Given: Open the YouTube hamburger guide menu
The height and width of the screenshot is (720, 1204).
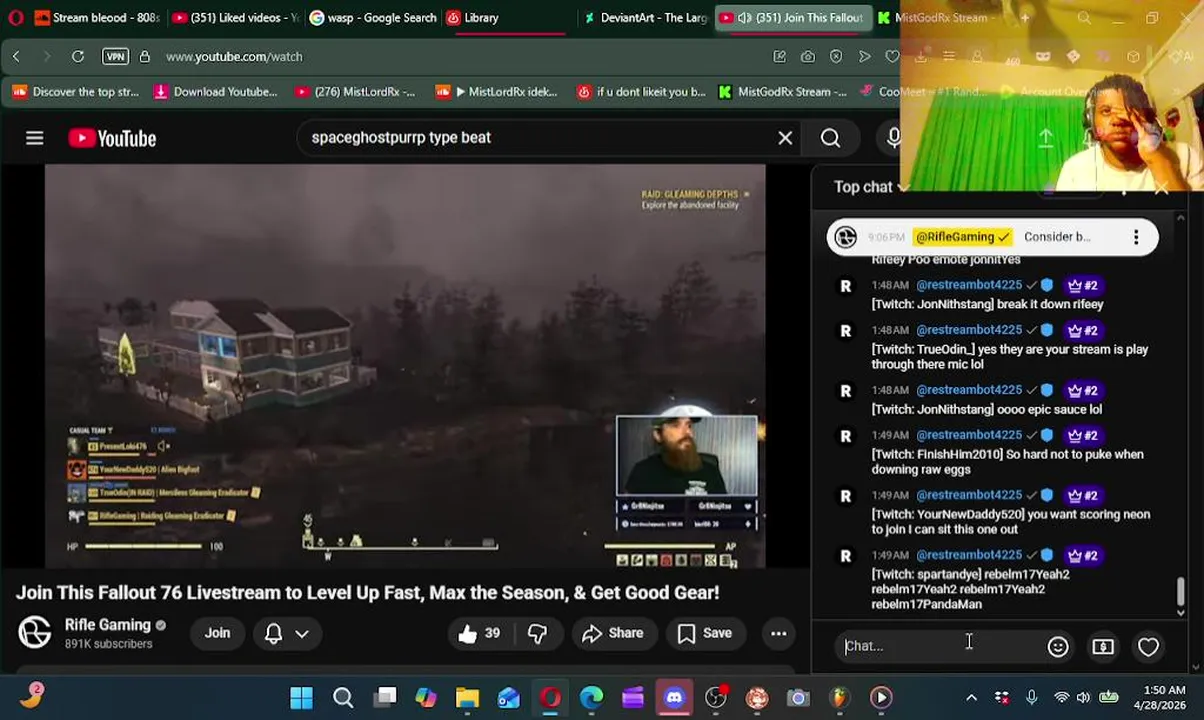Looking at the screenshot, I should [x=35, y=138].
